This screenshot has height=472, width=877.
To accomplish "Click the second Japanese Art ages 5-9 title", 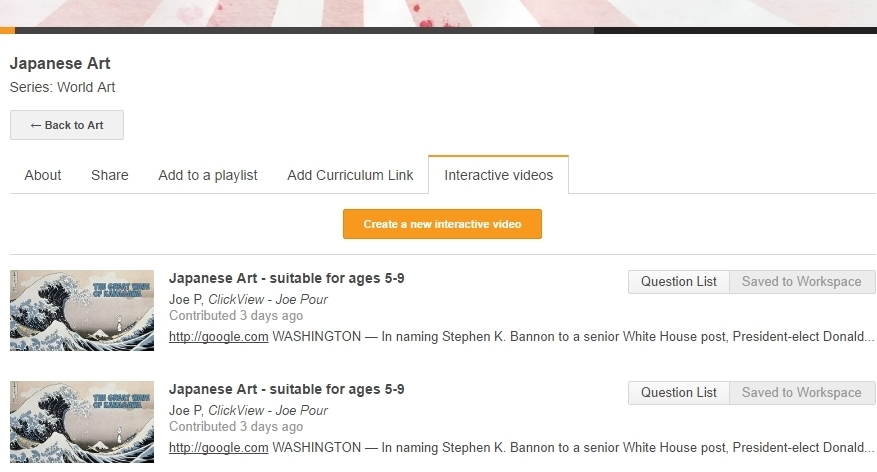I will click(286, 389).
